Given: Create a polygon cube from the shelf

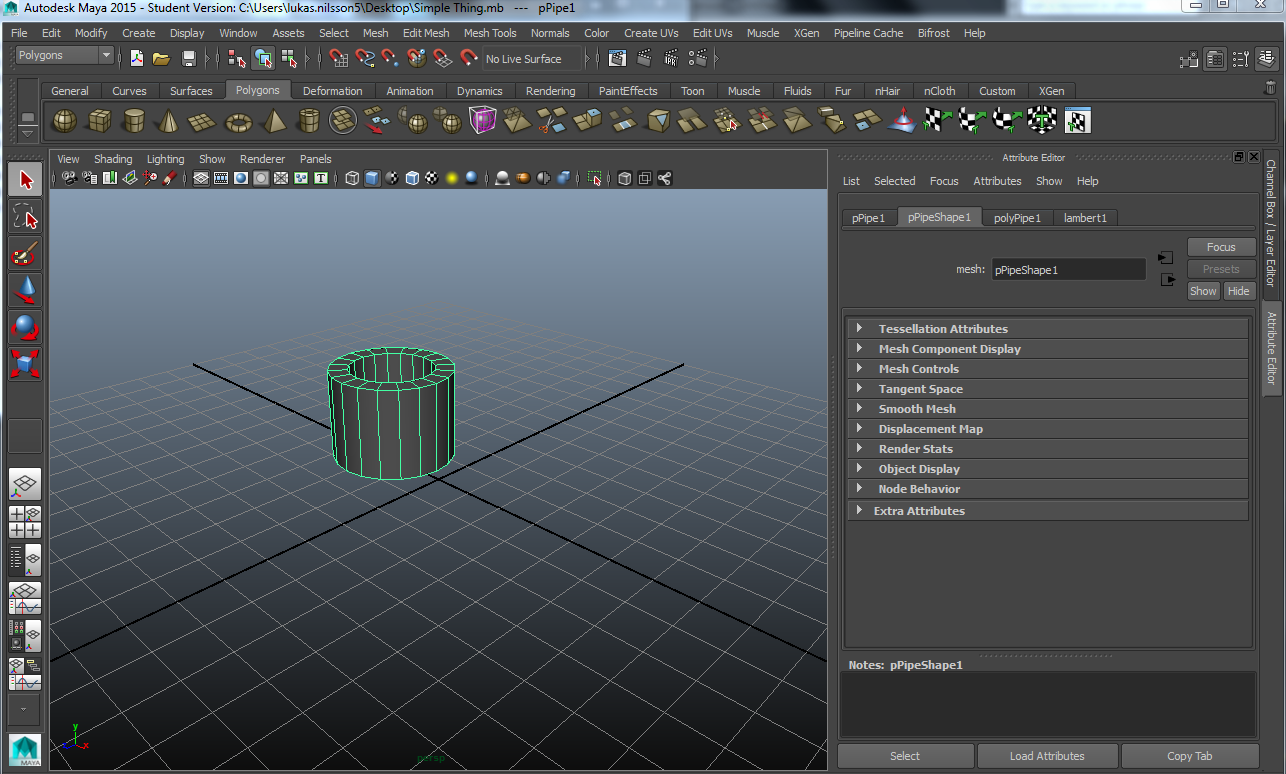Looking at the screenshot, I should pos(99,121).
